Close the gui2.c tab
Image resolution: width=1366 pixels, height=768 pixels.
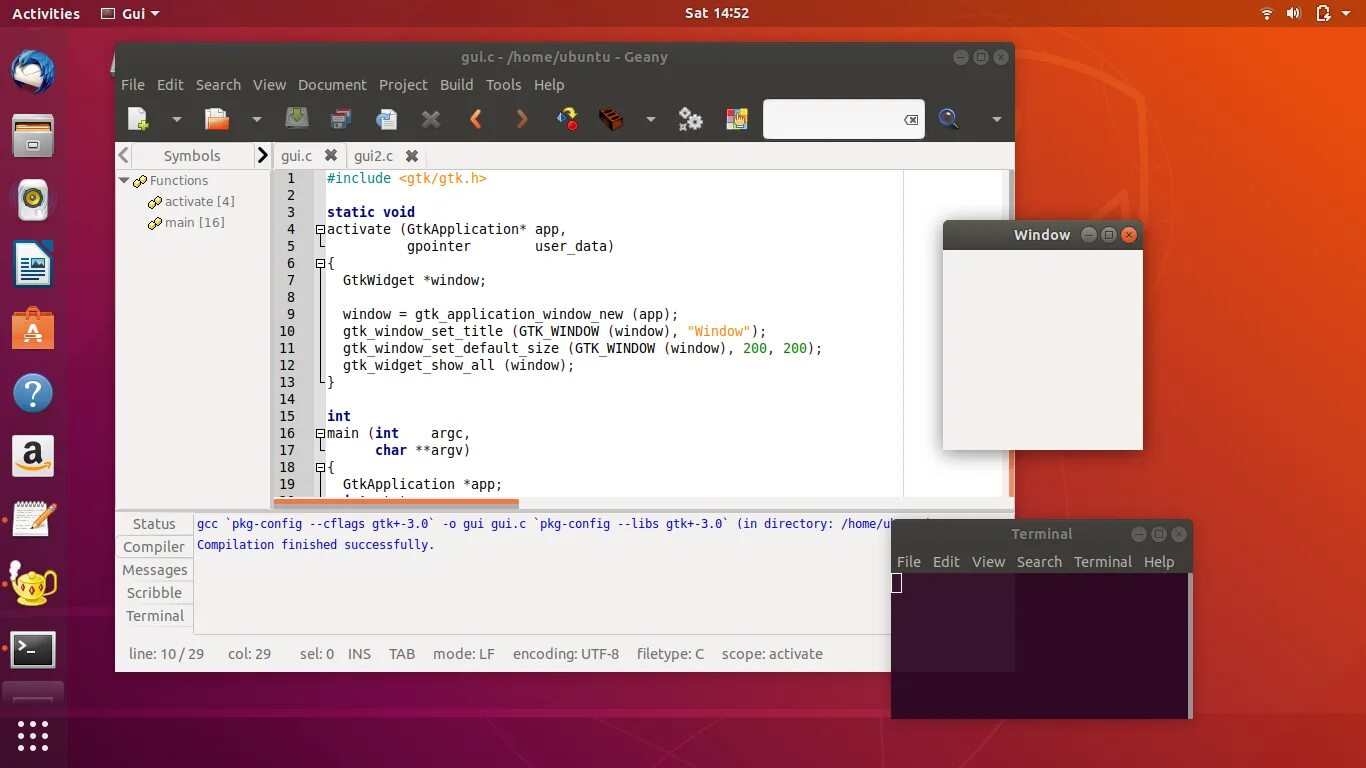click(x=412, y=156)
